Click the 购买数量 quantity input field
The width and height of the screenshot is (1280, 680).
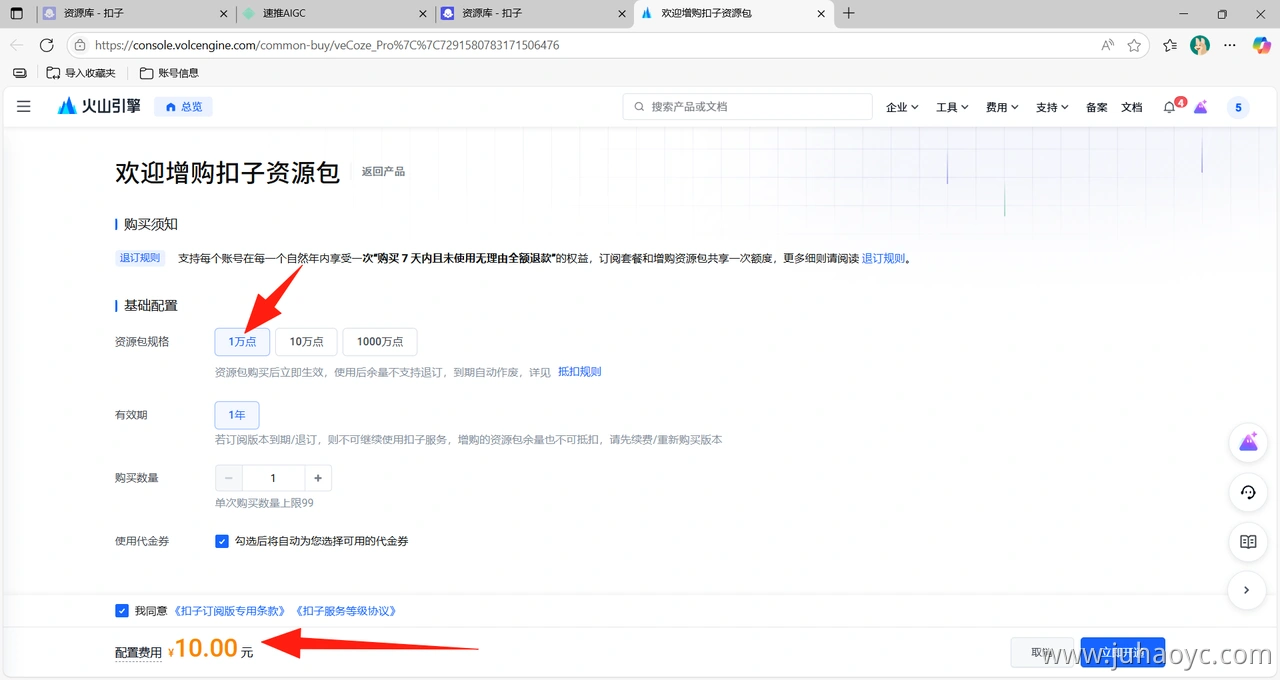point(273,478)
